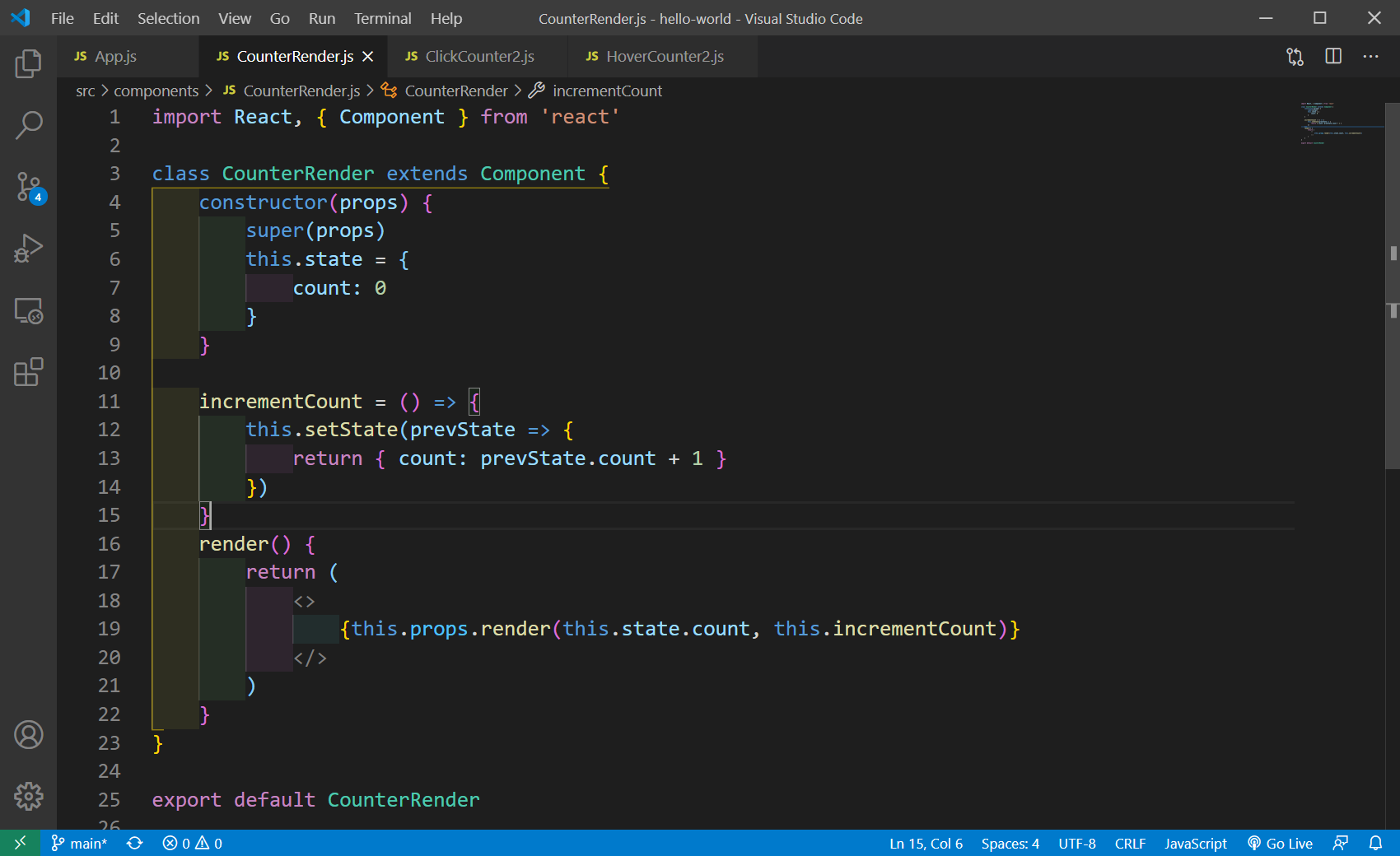This screenshot has height=856, width=1400.
Task: Open the Search view in activity bar
Action: 28,125
